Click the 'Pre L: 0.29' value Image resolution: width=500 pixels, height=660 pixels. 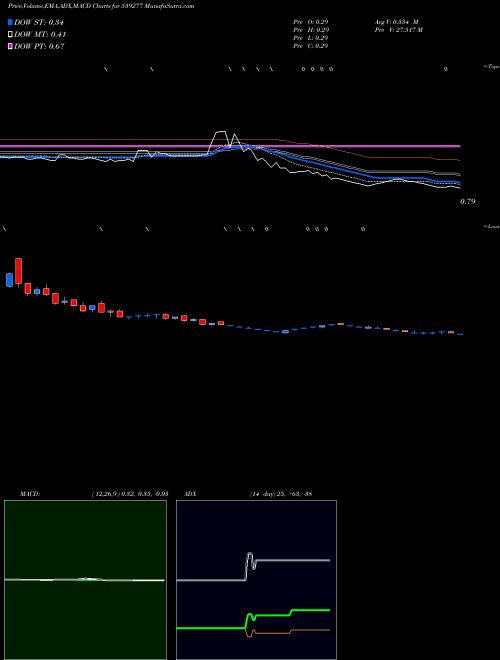click(x=311, y=38)
